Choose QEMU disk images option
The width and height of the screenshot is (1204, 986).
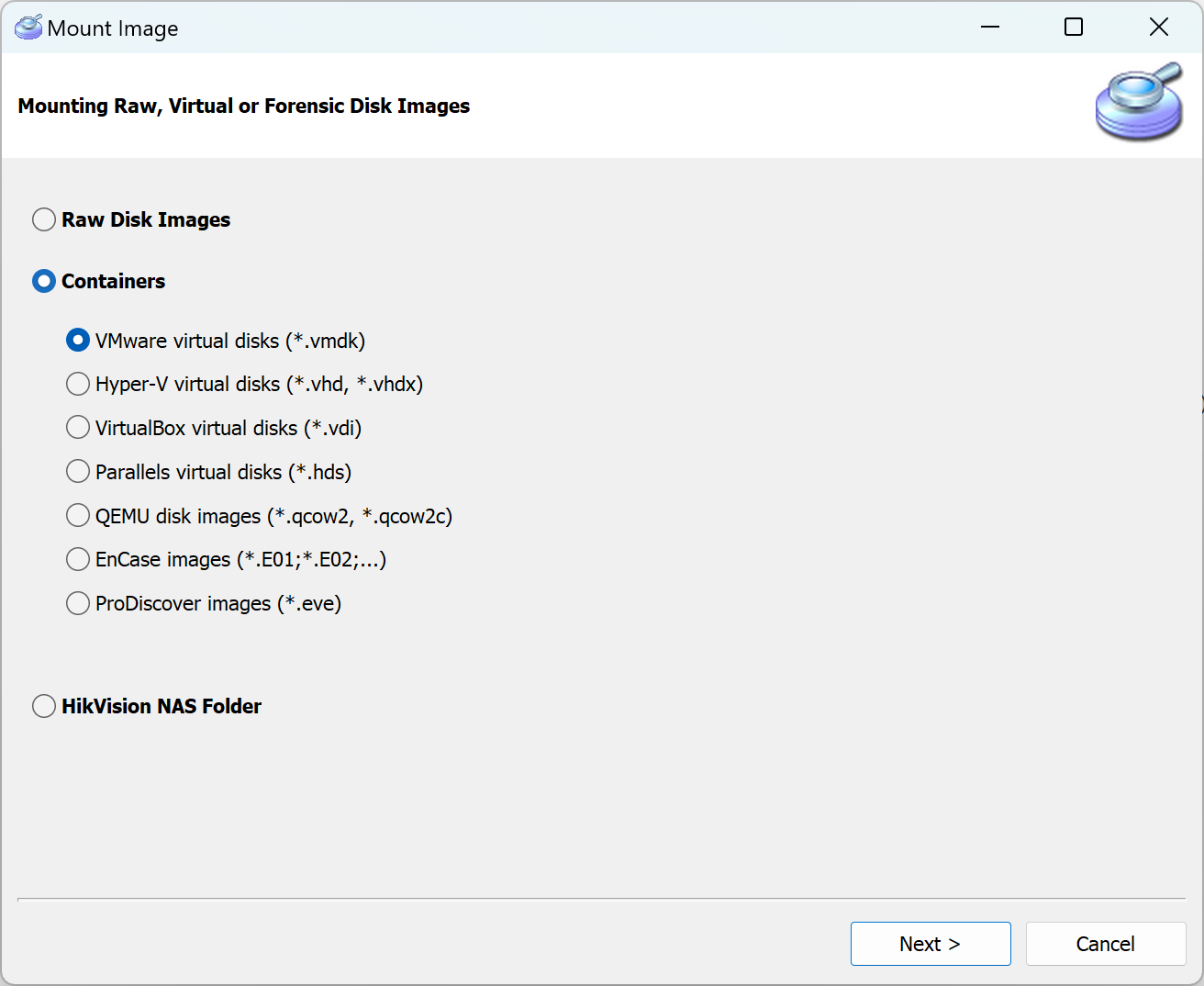click(x=78, y=515)
